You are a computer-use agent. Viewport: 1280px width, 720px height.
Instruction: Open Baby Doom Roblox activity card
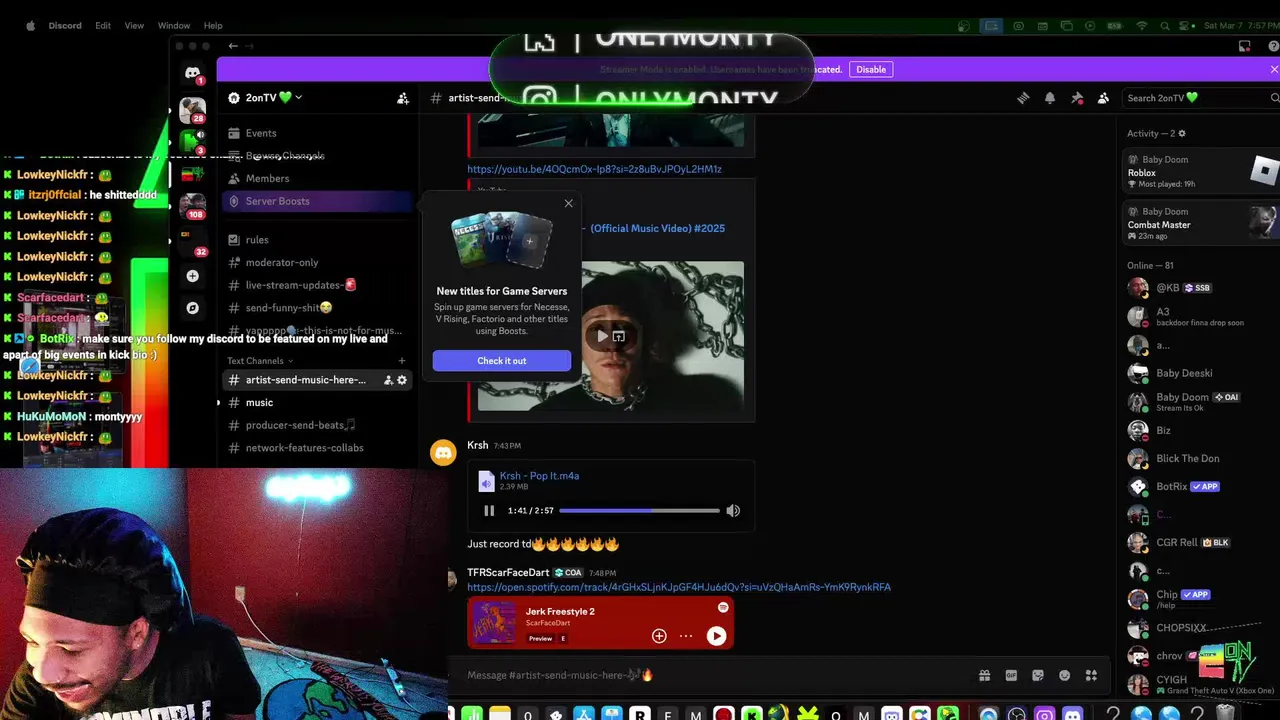tap(1200, 172)
